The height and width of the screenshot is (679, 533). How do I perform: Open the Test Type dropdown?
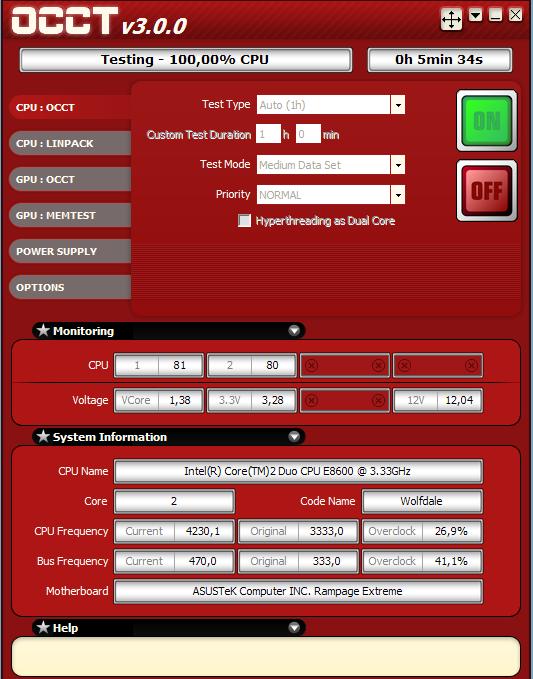(397, 105)
